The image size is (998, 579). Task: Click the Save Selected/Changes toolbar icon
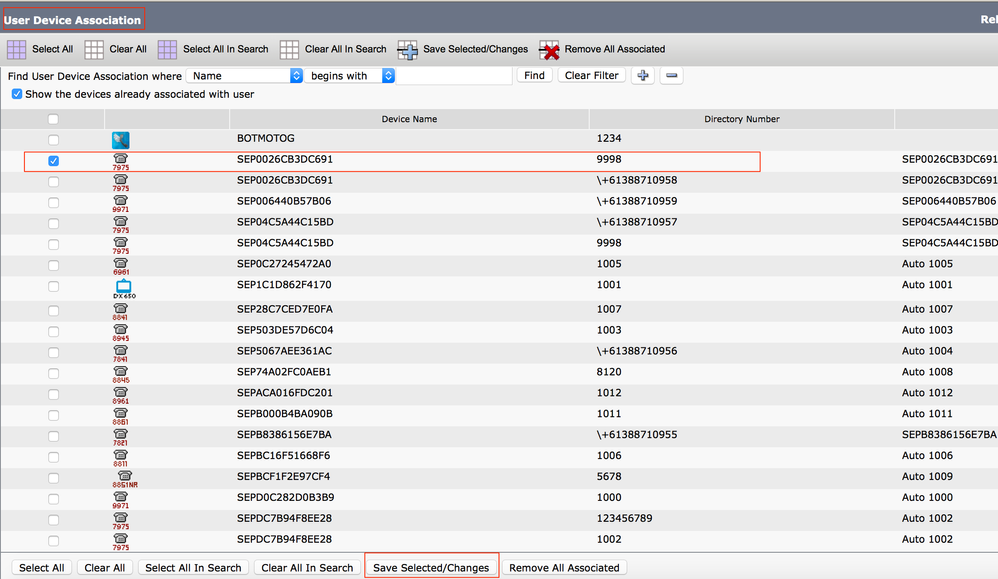pyautogui.click(x=407, y=50)
